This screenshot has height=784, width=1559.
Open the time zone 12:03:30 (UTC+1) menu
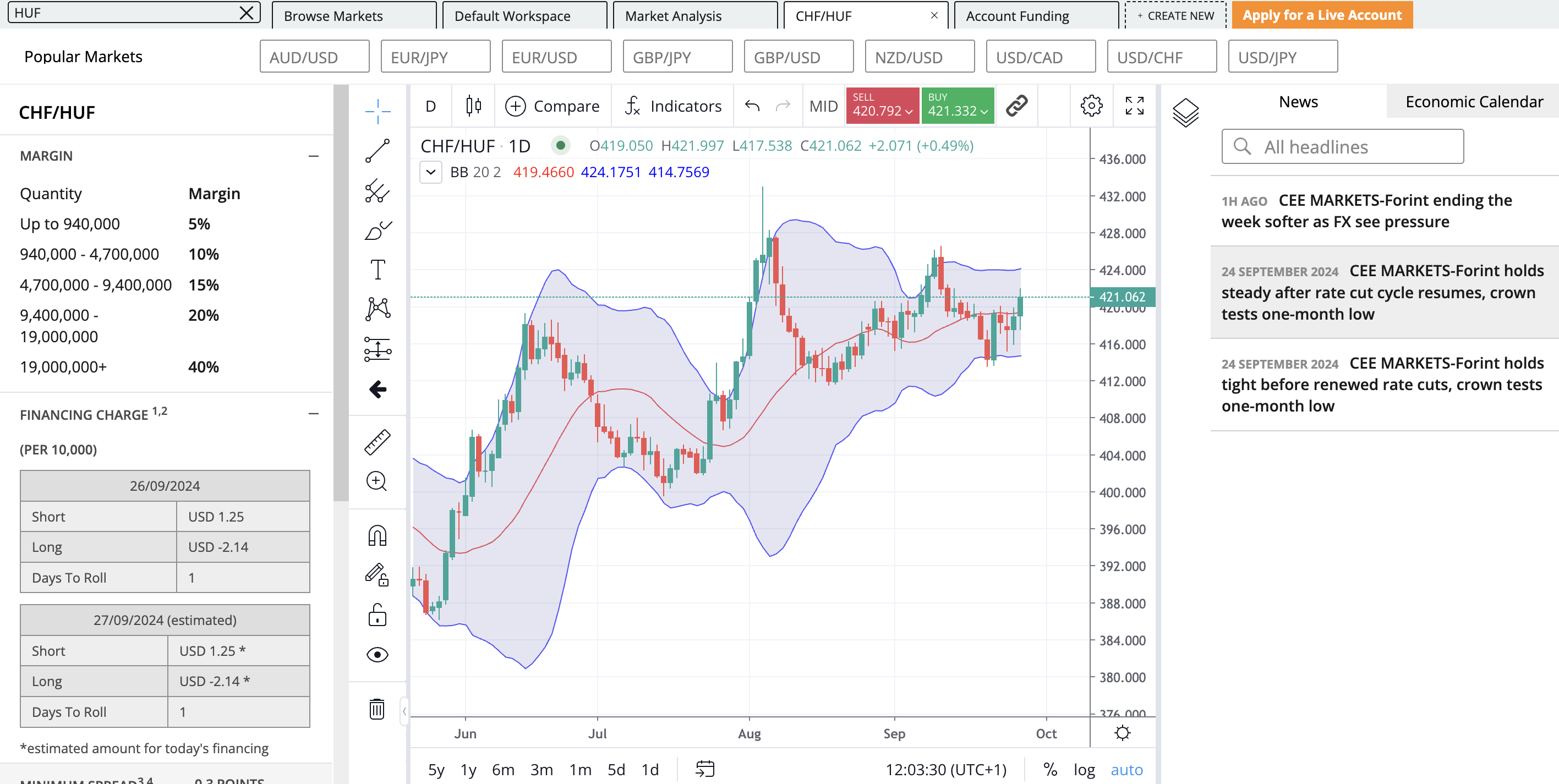click(x=945, y=770)
